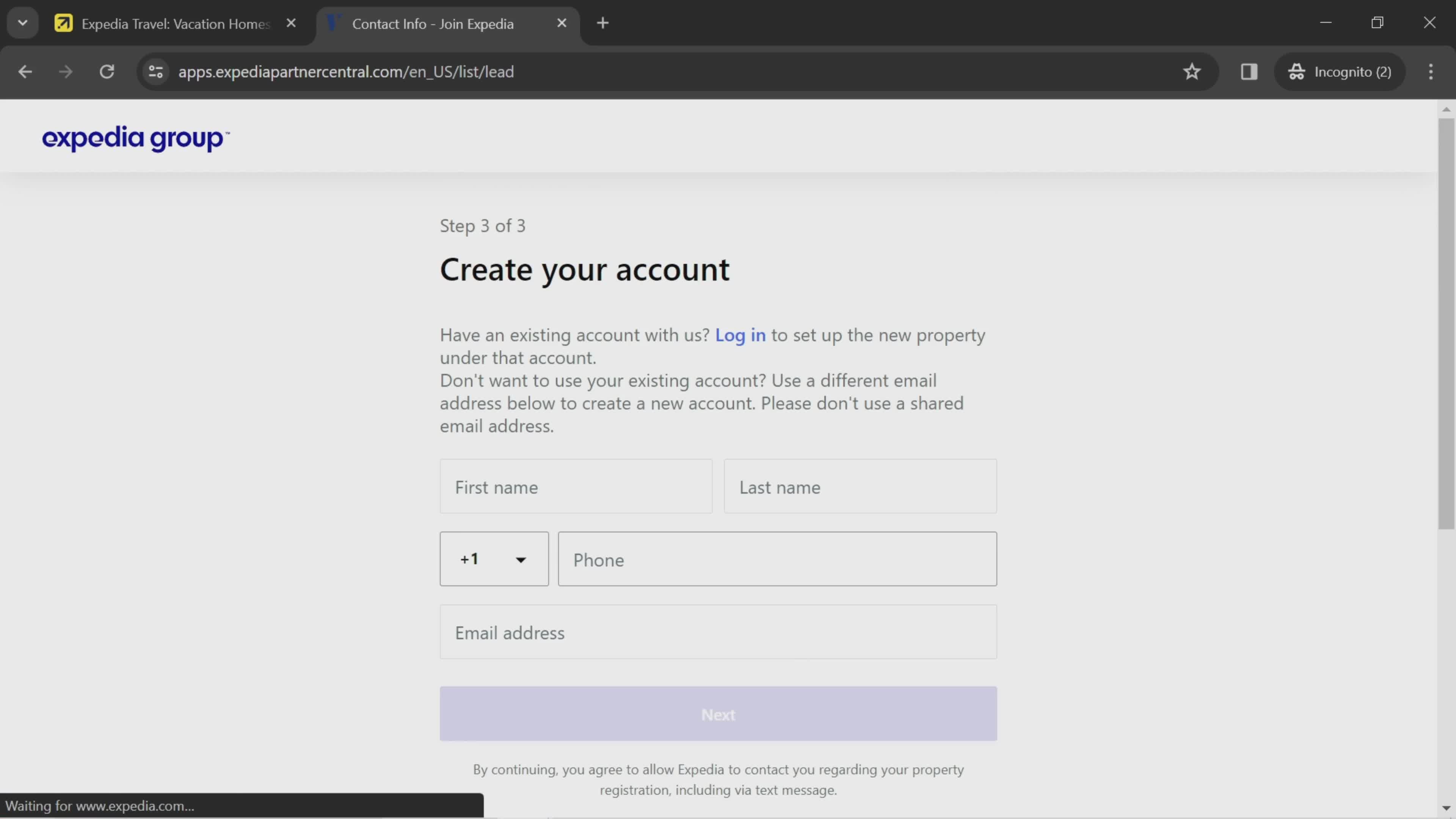Go back to previous page
The image size is (1456, 819).
point(25,72)
